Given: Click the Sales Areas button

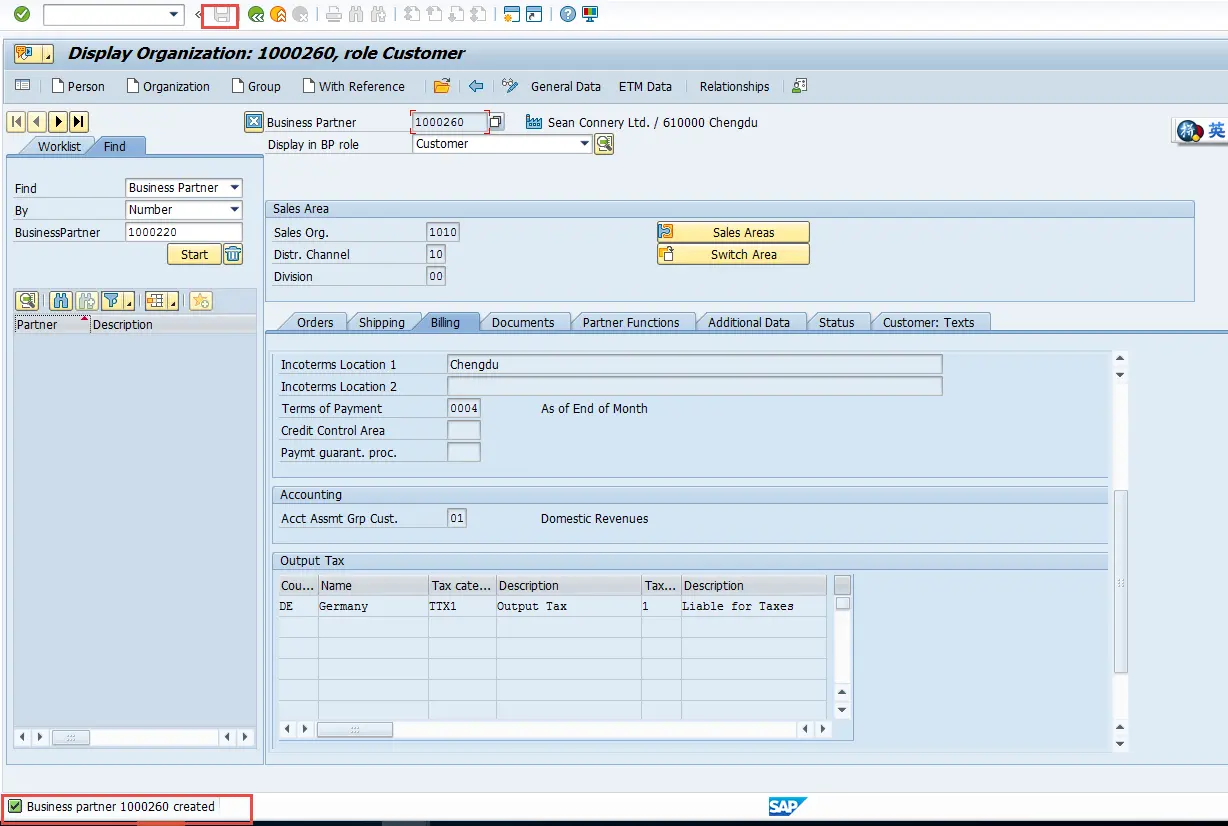Looking at the screenshot, I should pos(733,232).
